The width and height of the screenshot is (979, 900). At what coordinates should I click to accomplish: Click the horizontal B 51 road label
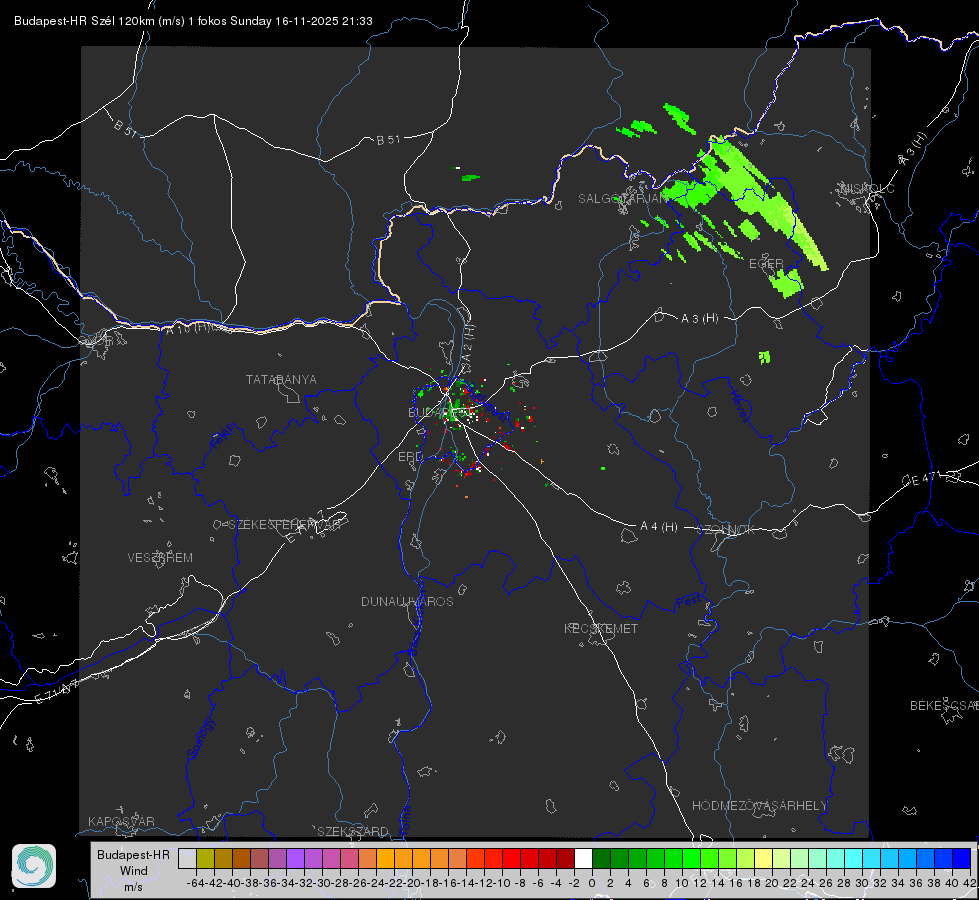coord(388,140)
